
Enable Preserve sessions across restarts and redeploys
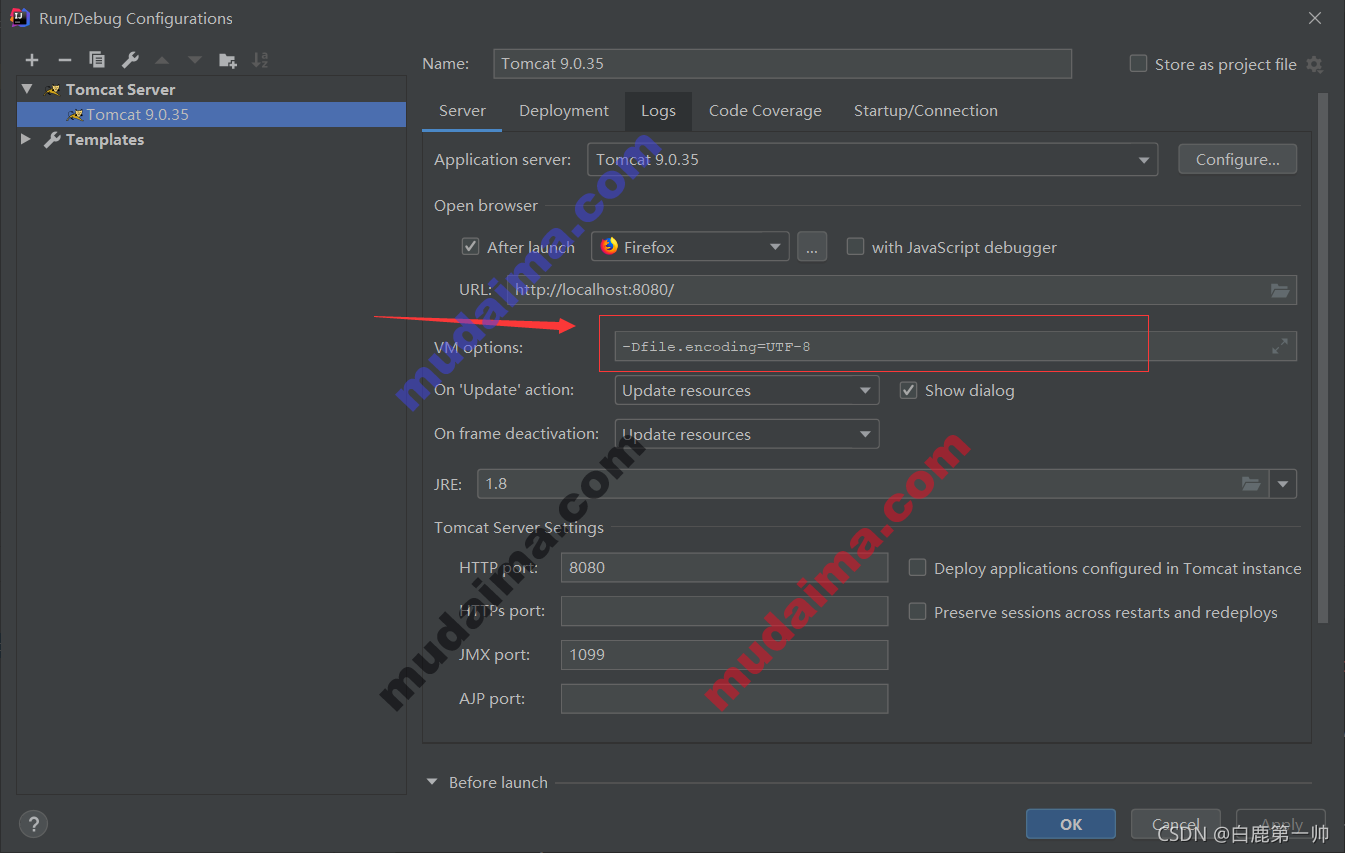pyautogui.click(x=917, y=612)
